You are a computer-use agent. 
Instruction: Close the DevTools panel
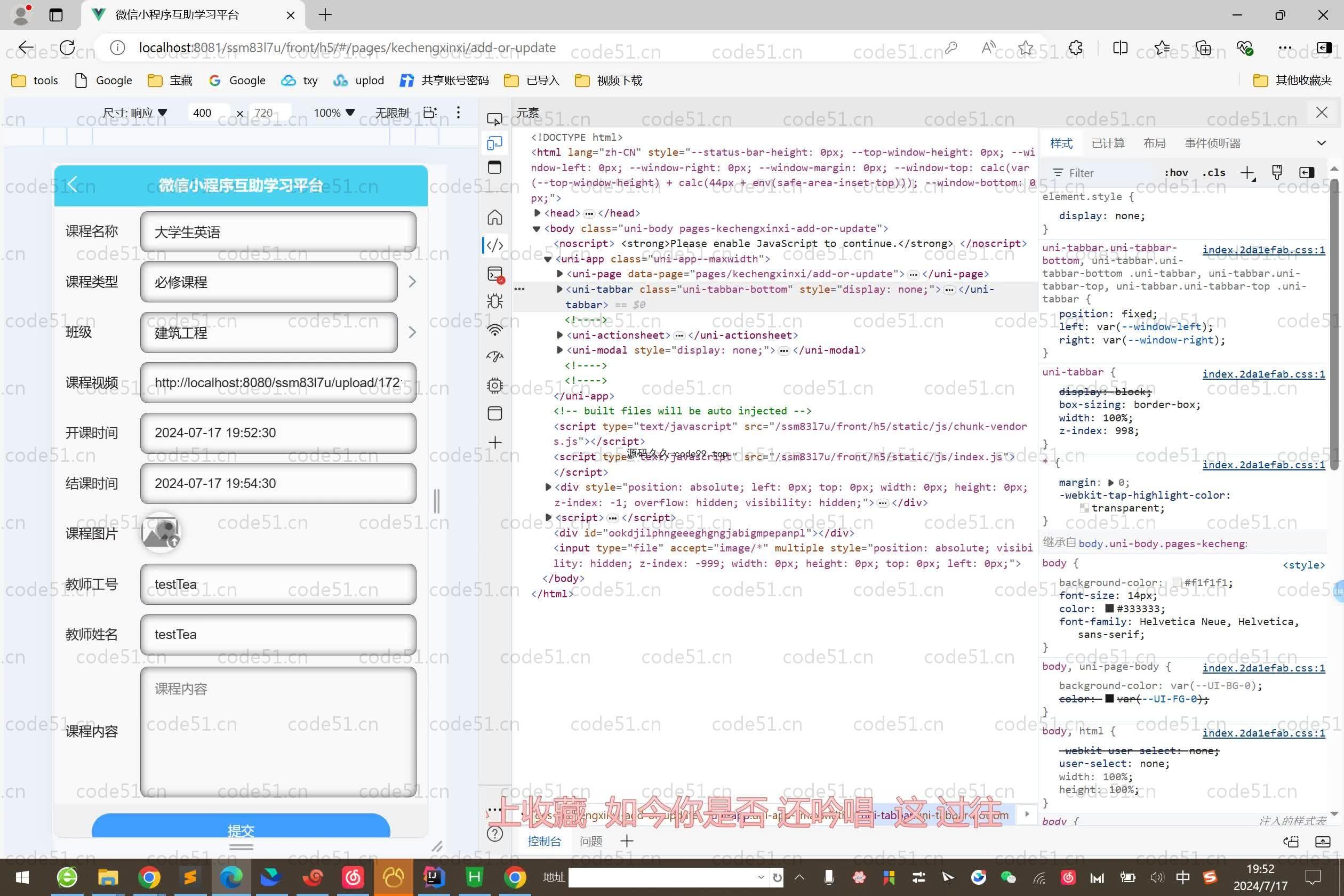(x=1322, y=113)
